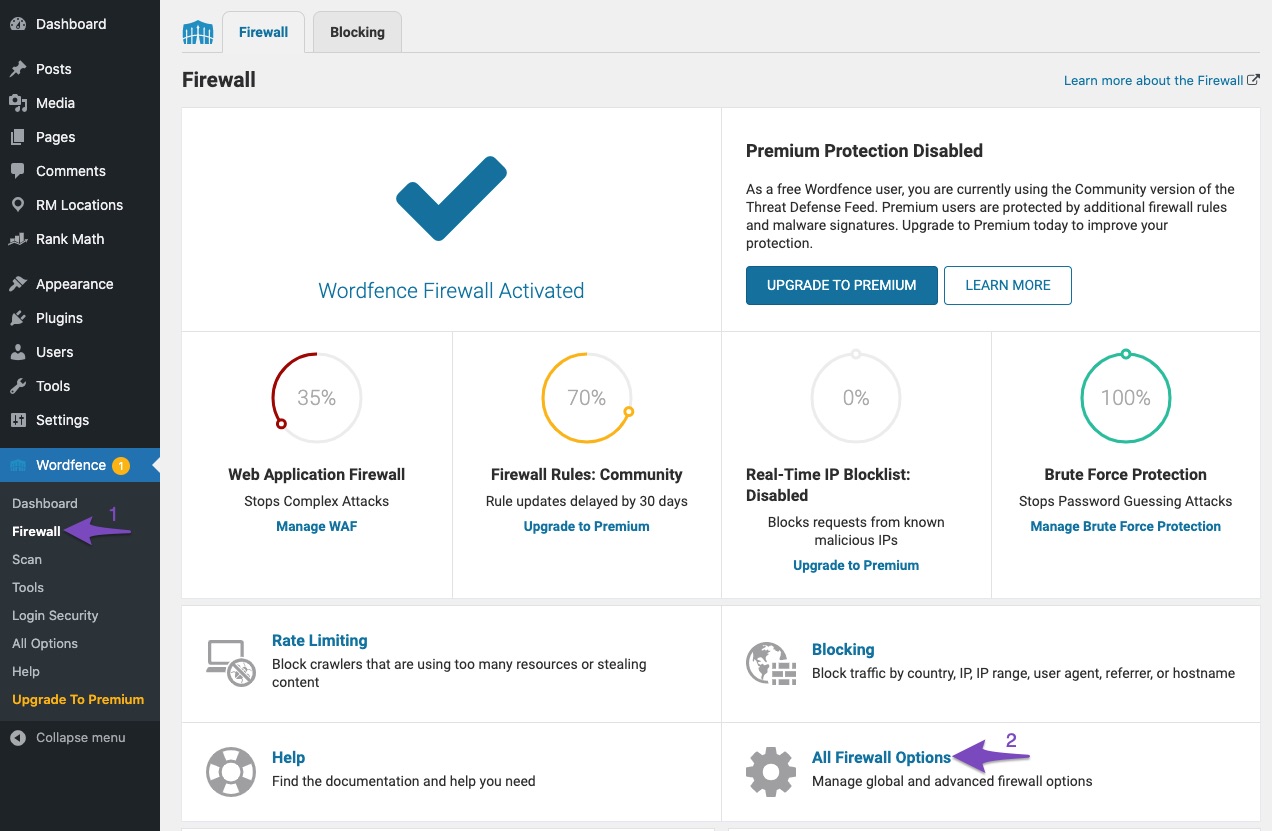The width and height of the screenshot is (1272, 831).
Task: Open the Scan submenu item
Action: point(27,559)
